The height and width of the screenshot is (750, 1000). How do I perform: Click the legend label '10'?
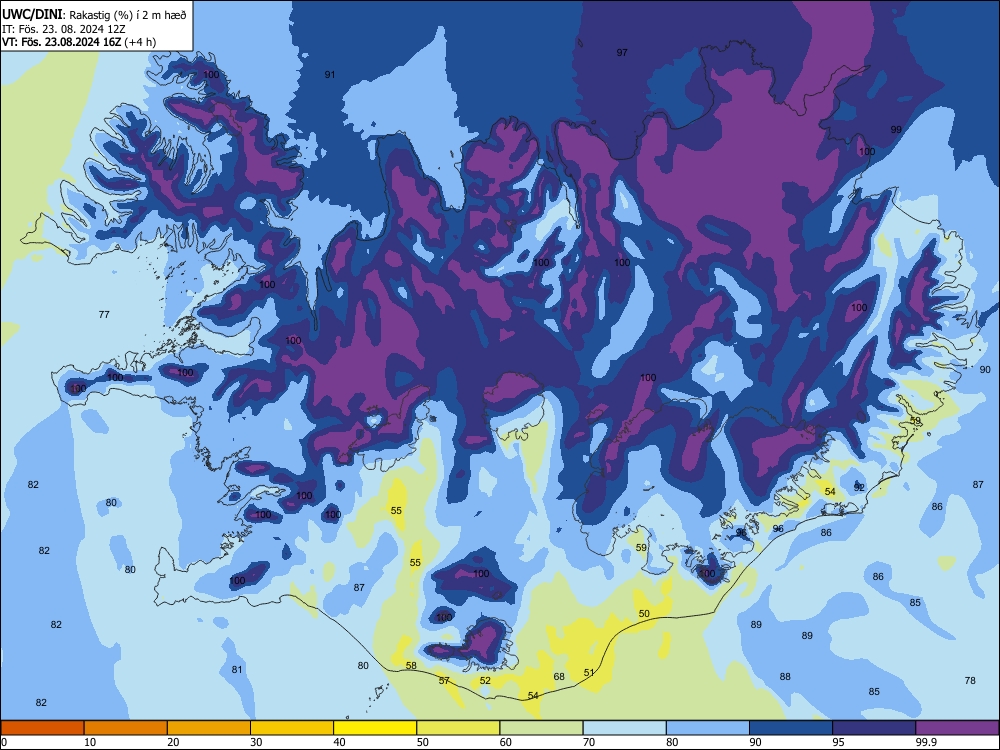[x=90, y=742]
